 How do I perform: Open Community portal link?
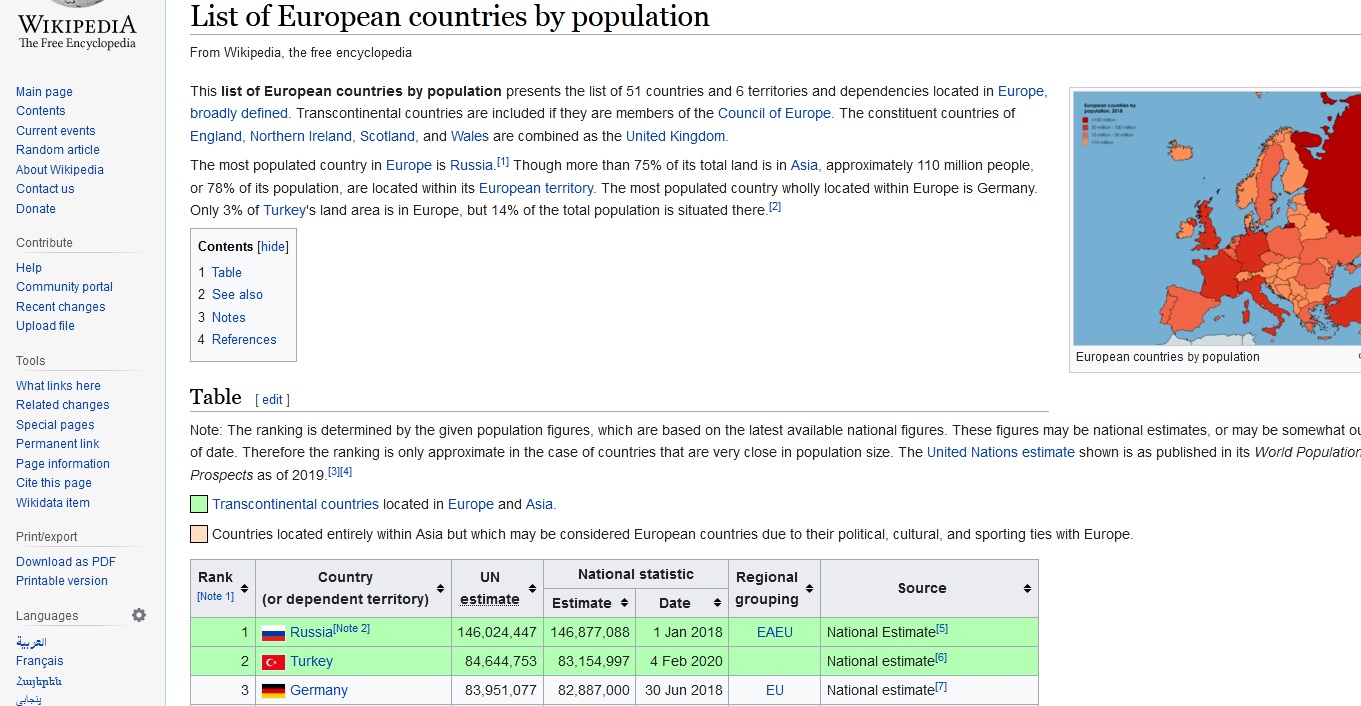click(64, 287)
